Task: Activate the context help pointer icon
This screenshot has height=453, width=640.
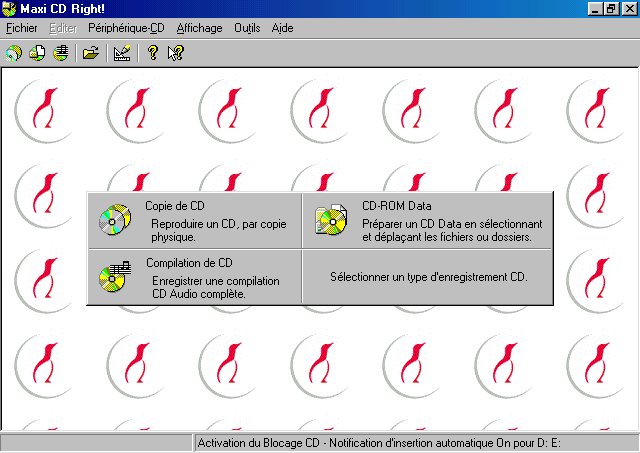Action: (x=176, y=53)
